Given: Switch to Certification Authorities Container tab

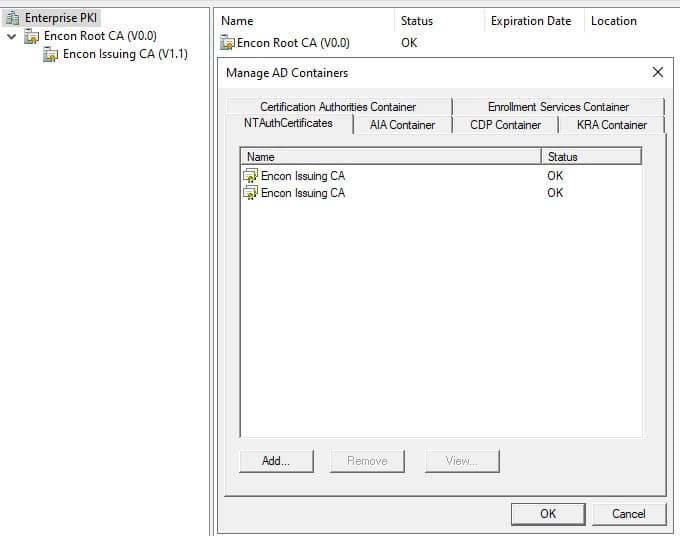Looking at the screenshot, I should pos(337,107).
